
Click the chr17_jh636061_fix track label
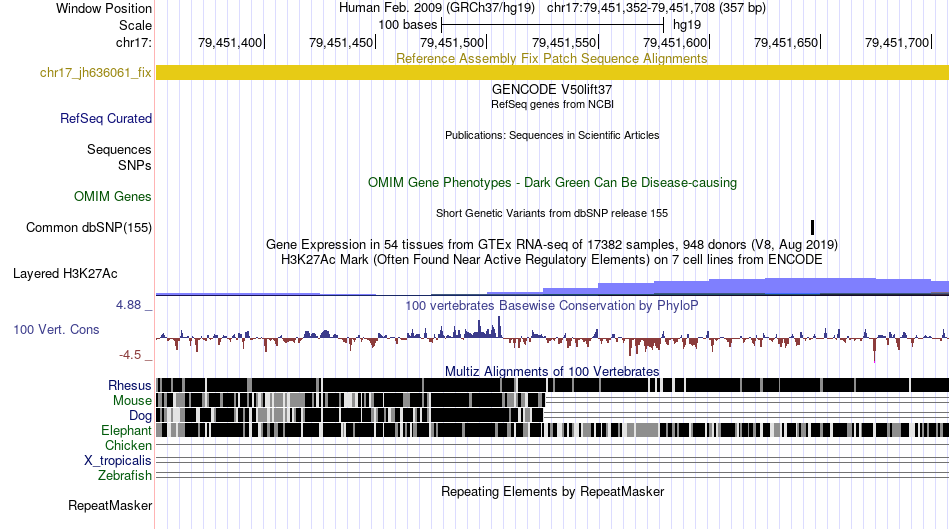pyautogui.click(x=95, y=73)
